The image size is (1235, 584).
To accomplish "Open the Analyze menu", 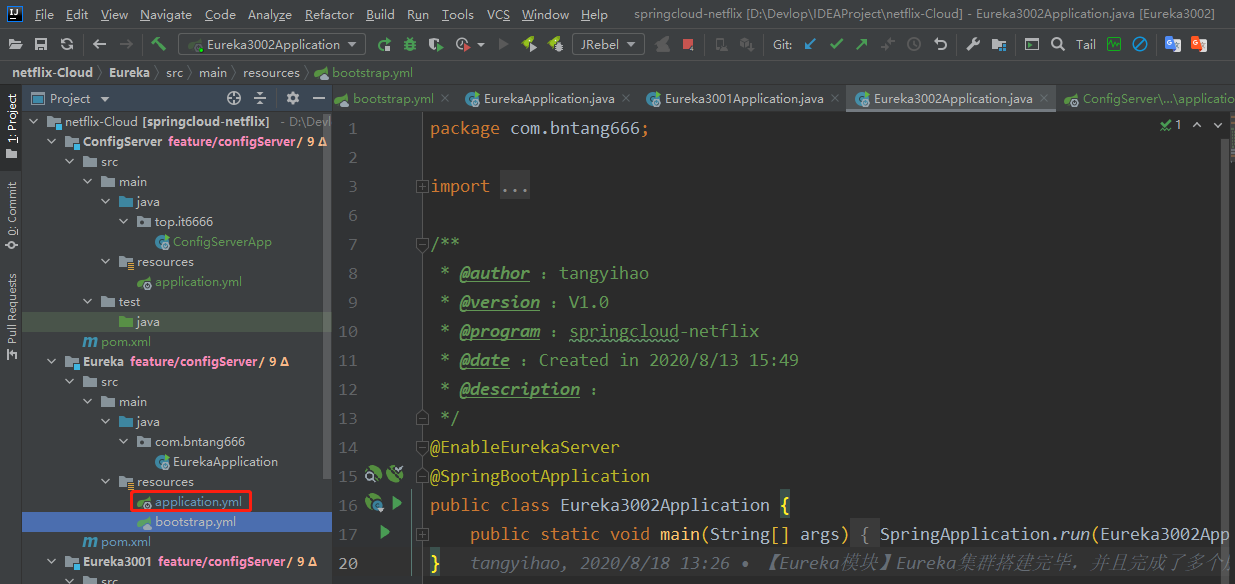I will 269,15.
